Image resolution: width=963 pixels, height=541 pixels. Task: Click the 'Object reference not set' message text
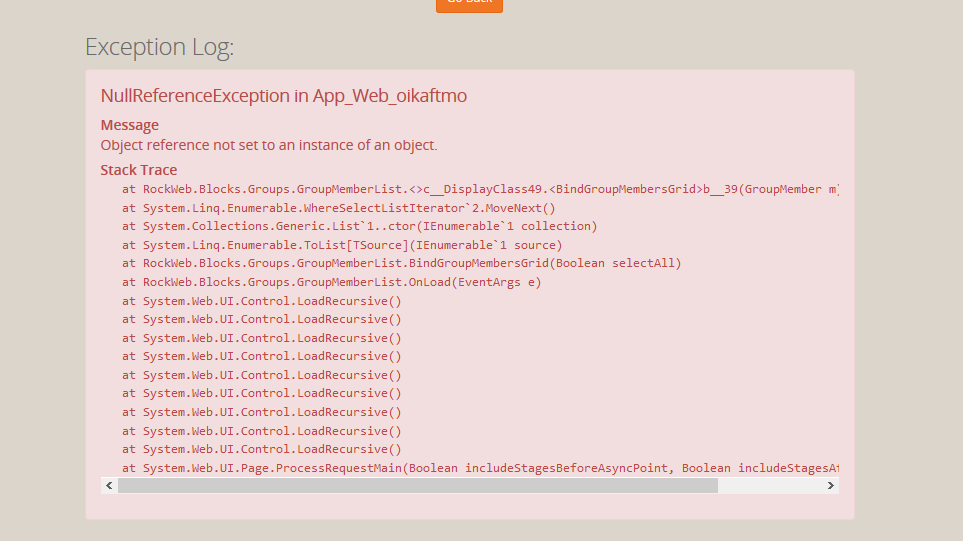click(x=268, y=145)
